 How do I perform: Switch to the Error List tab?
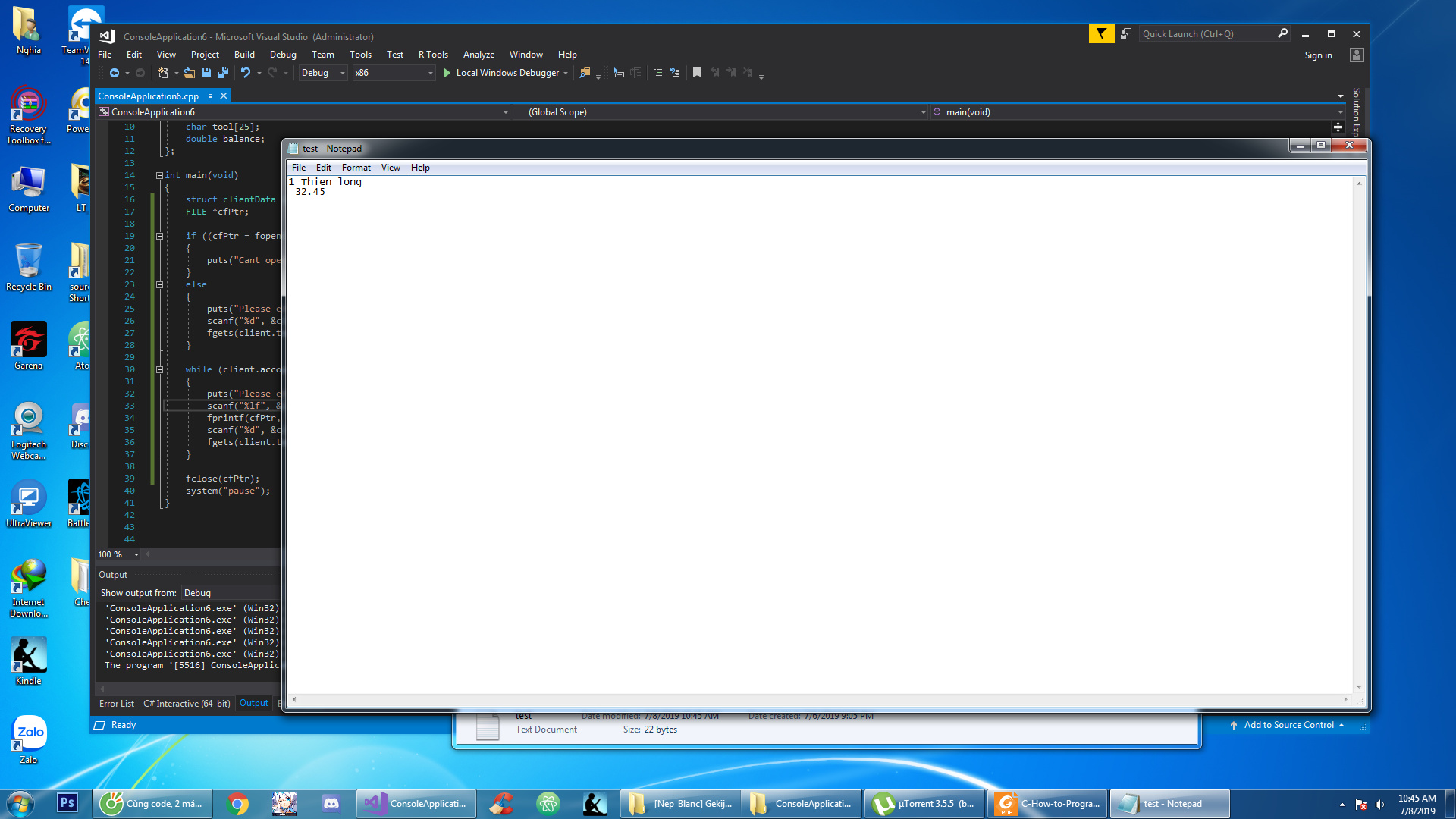(116, 704)
